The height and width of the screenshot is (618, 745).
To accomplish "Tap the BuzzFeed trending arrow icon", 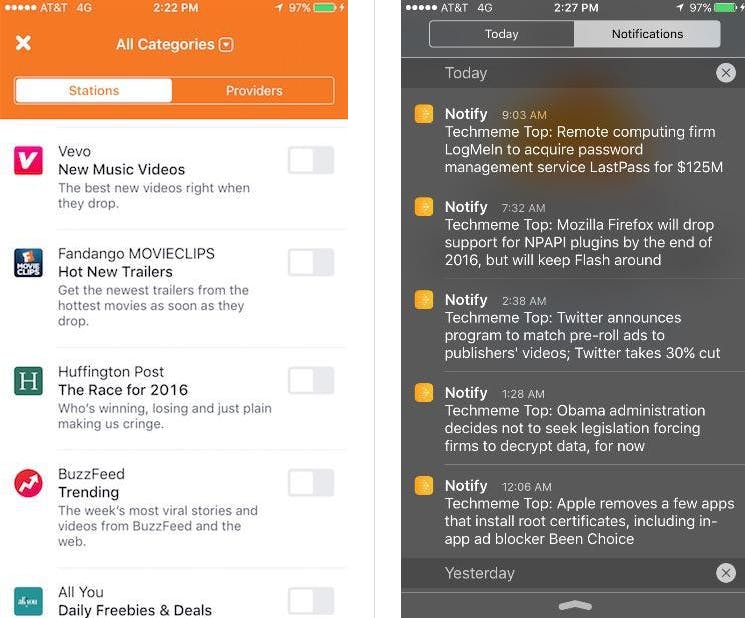I will pyautogui.click(x=29, y=483).
